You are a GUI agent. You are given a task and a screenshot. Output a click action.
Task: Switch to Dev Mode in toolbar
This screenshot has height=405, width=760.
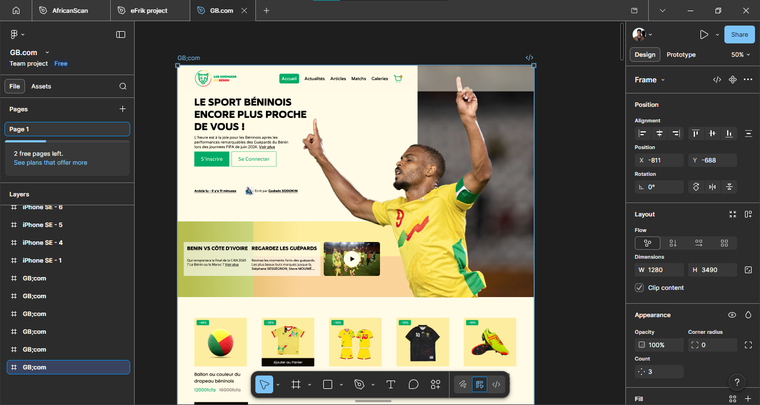click(x=496, y=385)
